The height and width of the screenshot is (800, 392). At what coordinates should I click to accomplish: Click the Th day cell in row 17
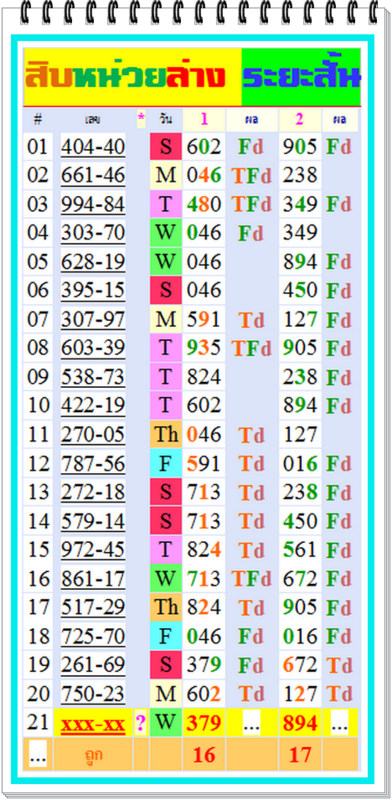(166, 608)
